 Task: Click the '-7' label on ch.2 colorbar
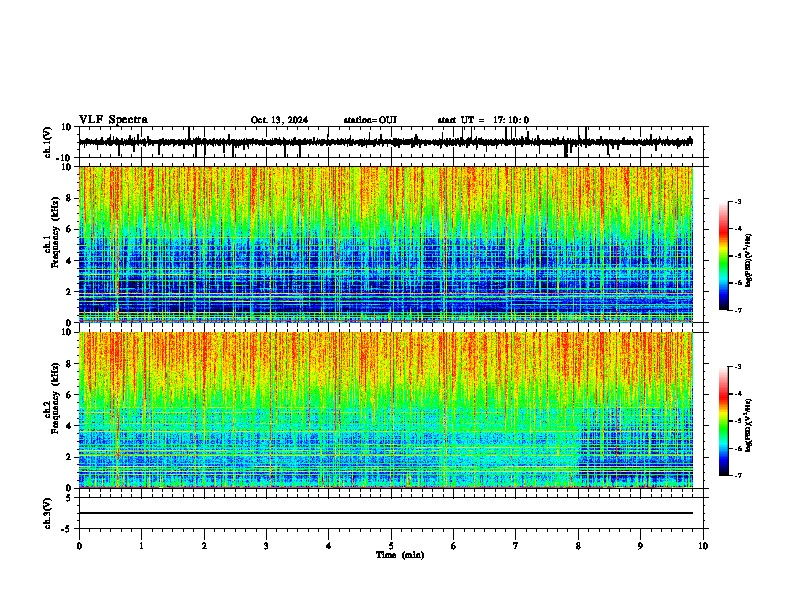click(738, 475)
